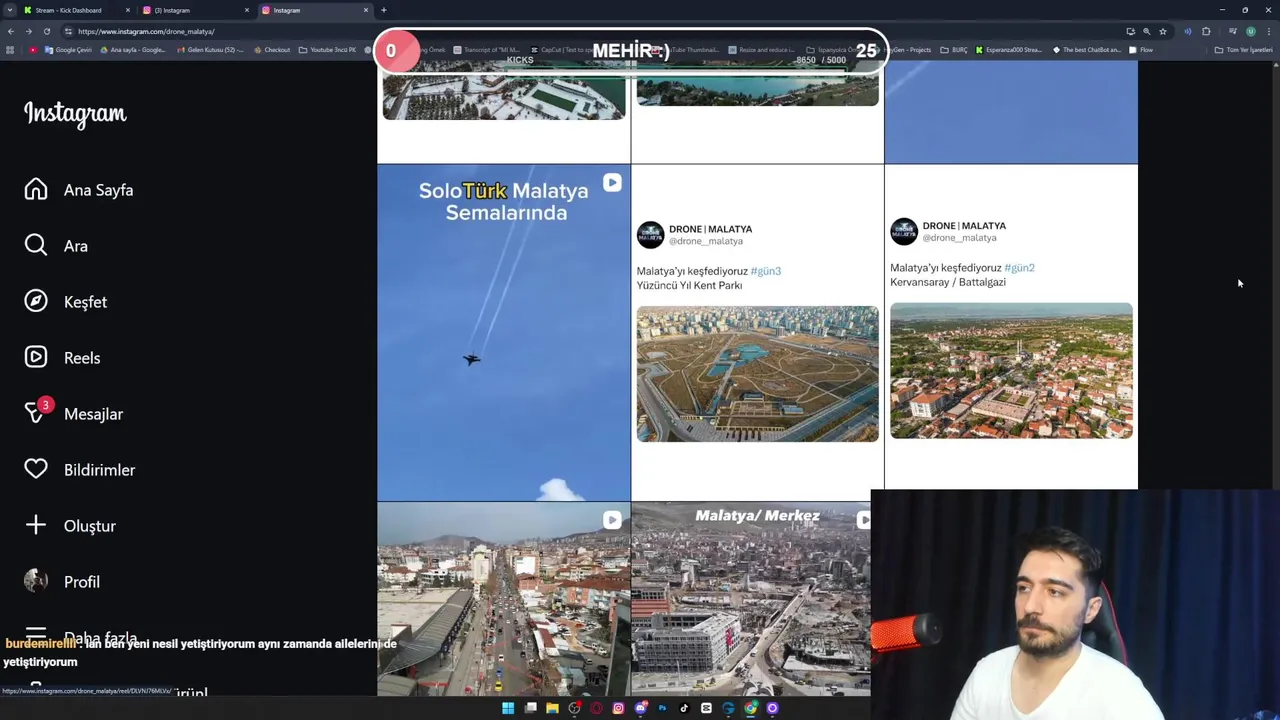Bookmark this page with star icon
The width and height of the screenshot is (1280, 720).
point(1163,31)
